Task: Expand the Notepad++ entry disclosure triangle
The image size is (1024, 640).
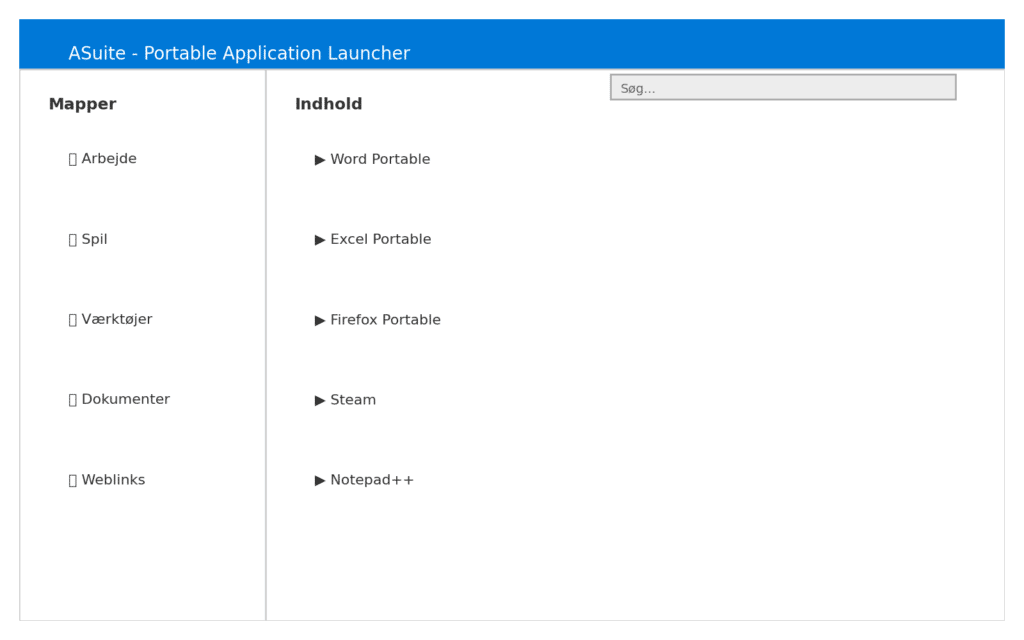Action: (320, 480)
